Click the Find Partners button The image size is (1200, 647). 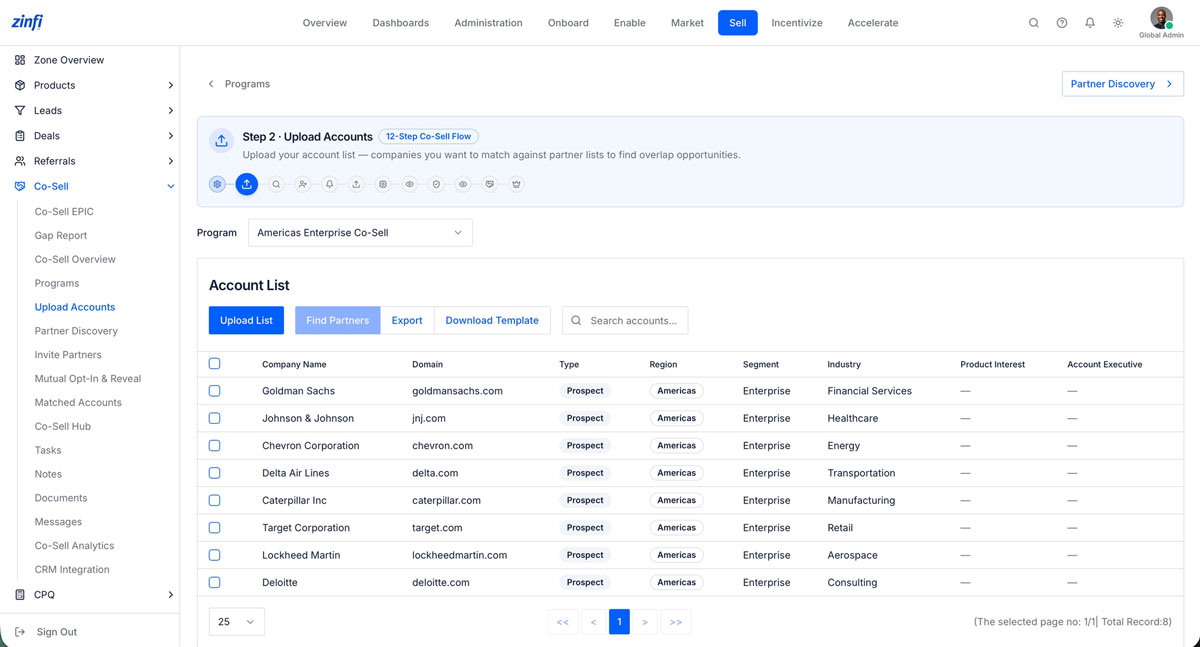click(x=338, y=320)
